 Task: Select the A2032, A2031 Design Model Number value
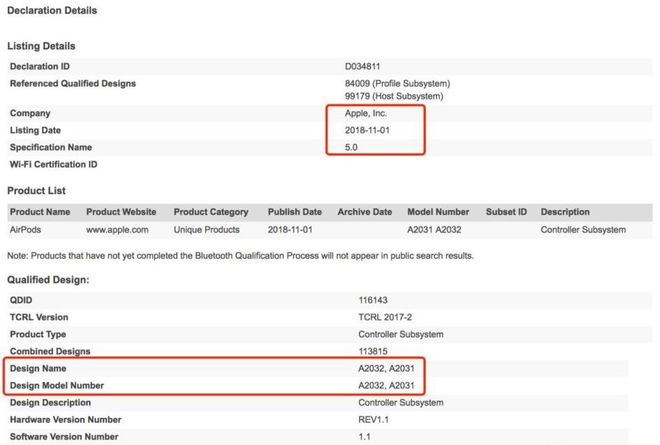[386, 386]
